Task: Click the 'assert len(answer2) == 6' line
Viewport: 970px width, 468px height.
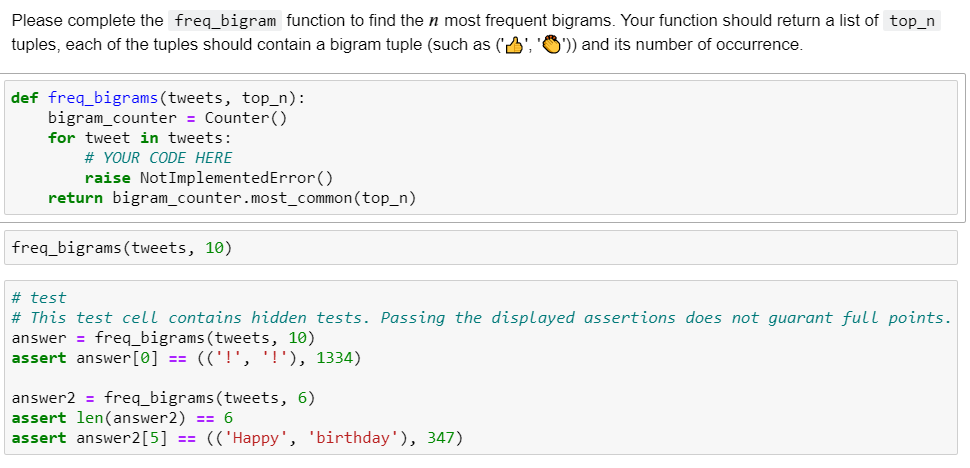Action: [122, 418]
